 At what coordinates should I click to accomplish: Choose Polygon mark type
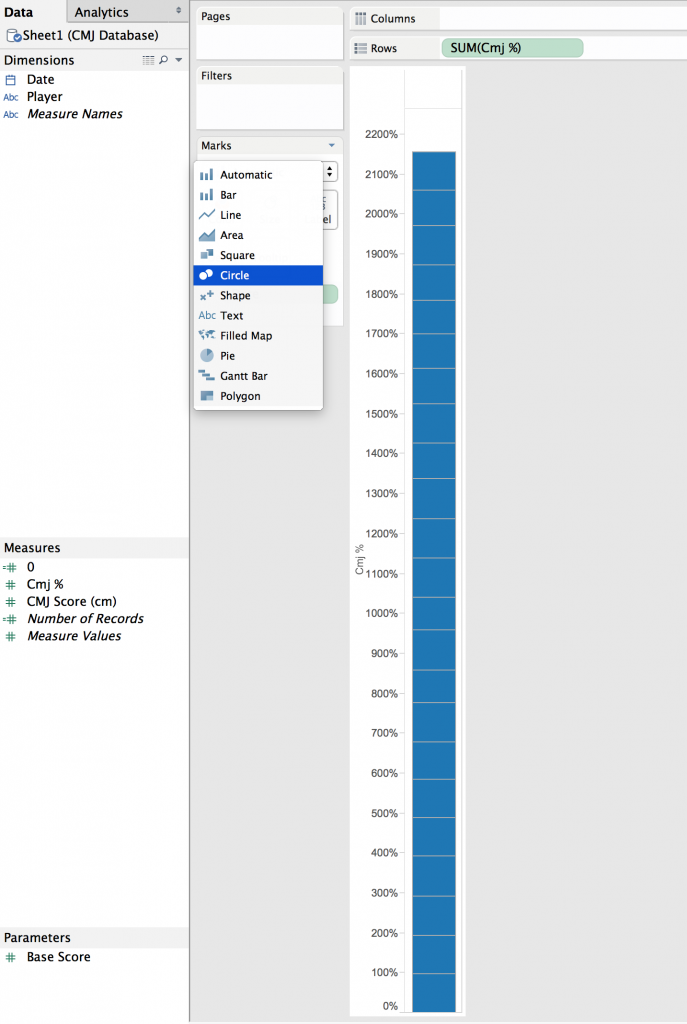[x=258, y=396]
